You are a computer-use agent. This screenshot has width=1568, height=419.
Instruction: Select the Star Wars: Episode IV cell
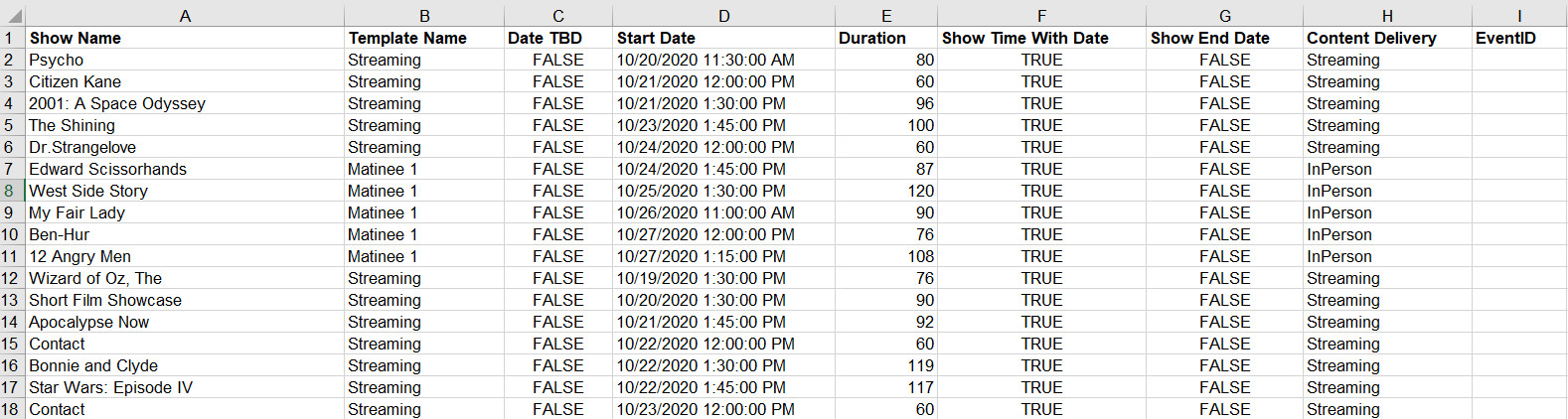185,387
